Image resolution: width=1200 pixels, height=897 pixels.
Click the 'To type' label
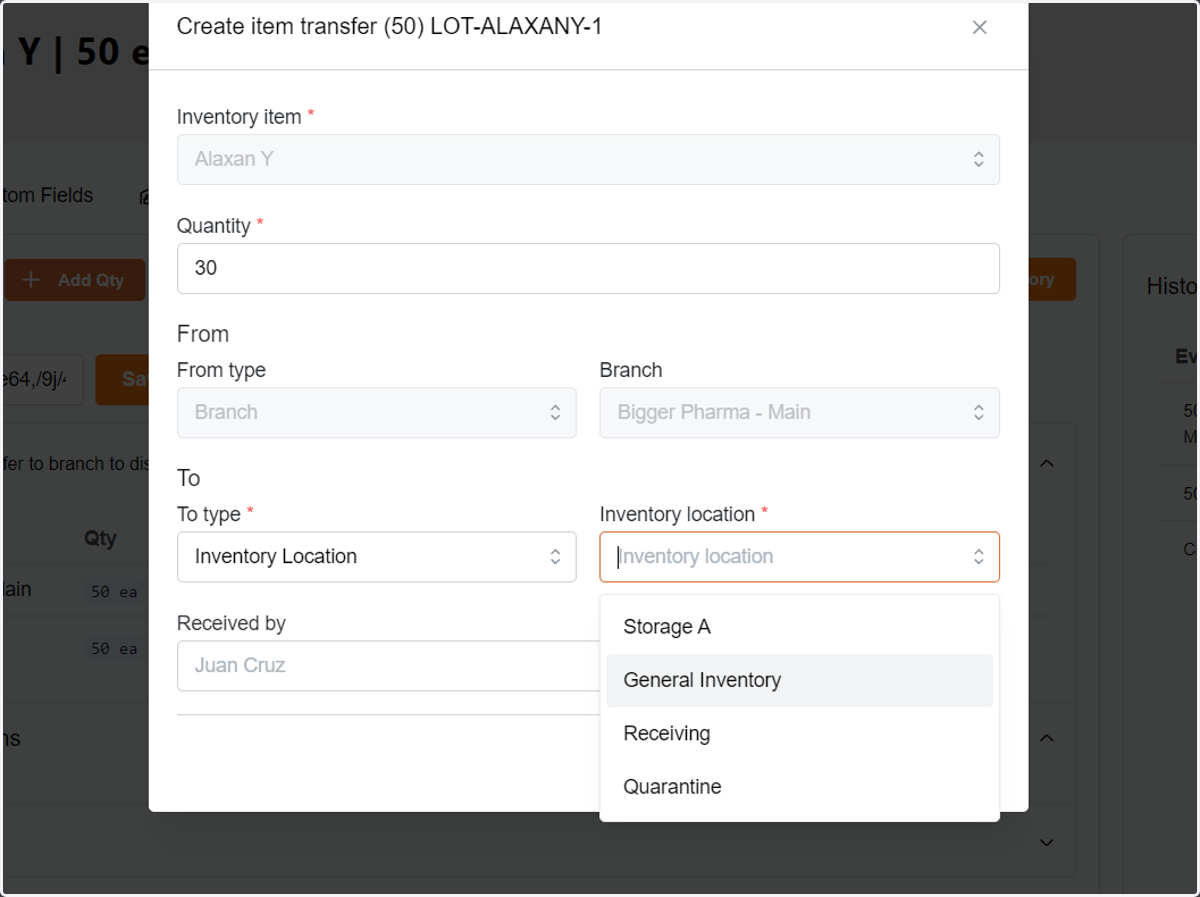(209, 514)
